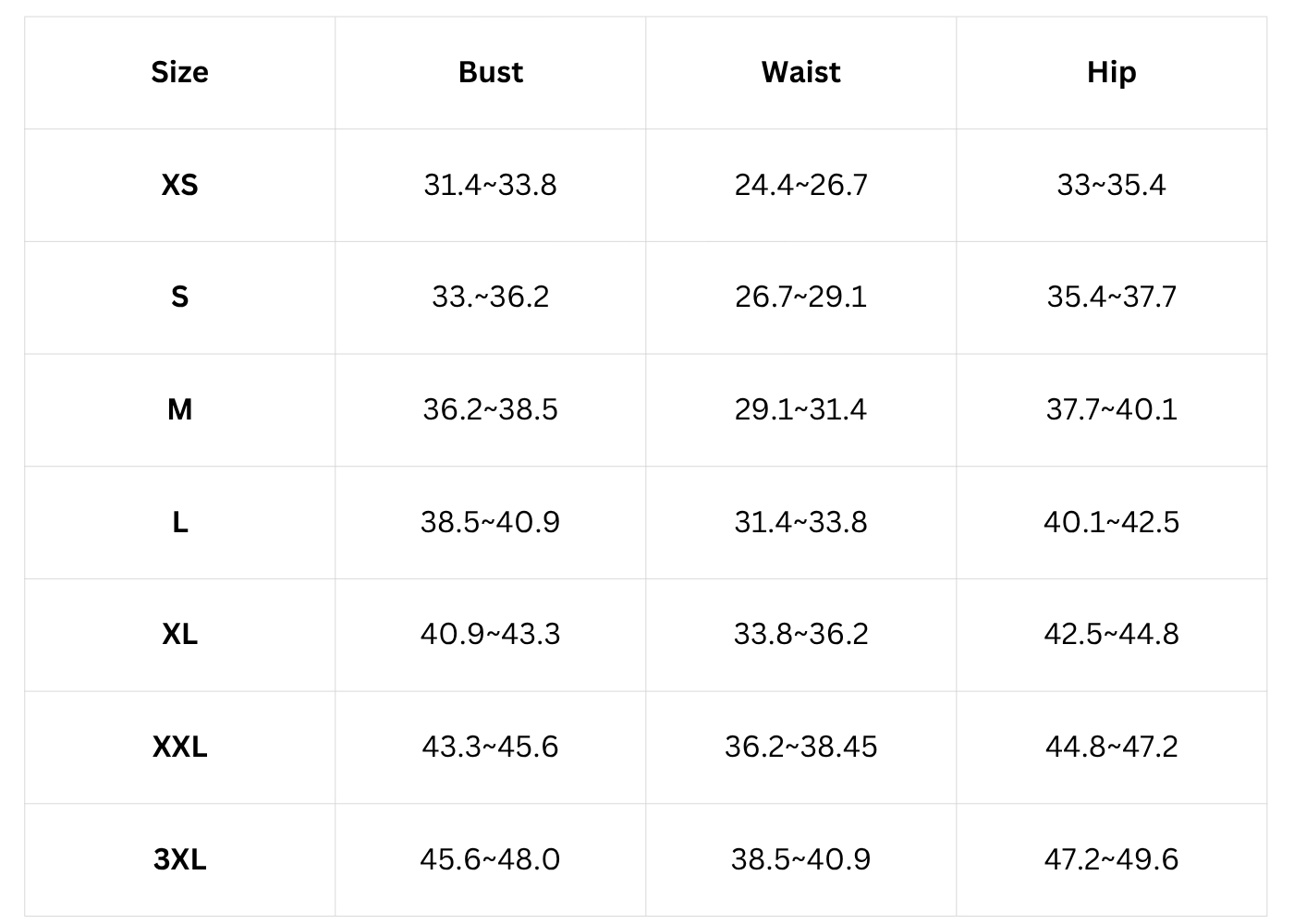Select the Hip column header
The width and height of the screenshot is (1294, 924).
[1111, 72]
